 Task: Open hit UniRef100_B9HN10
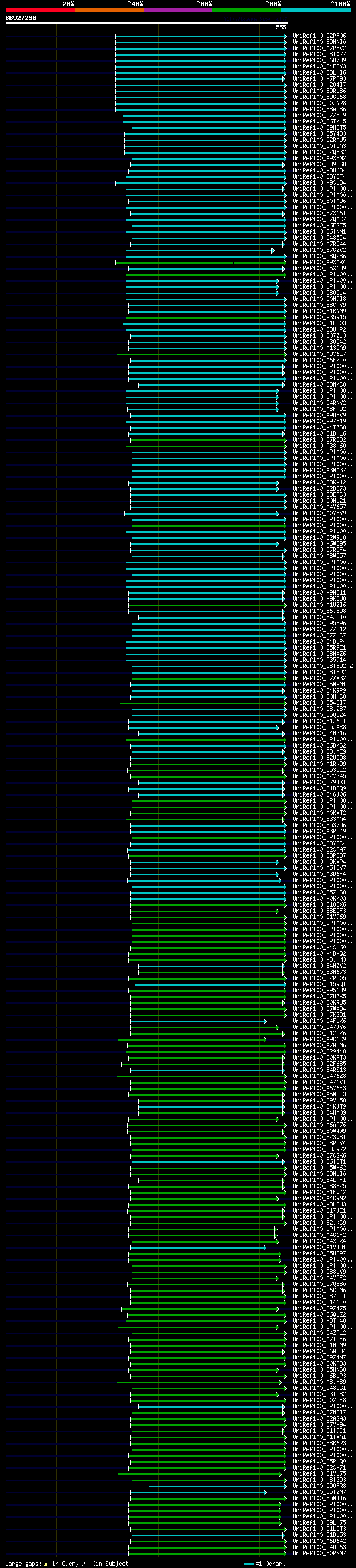click(319, 42)
